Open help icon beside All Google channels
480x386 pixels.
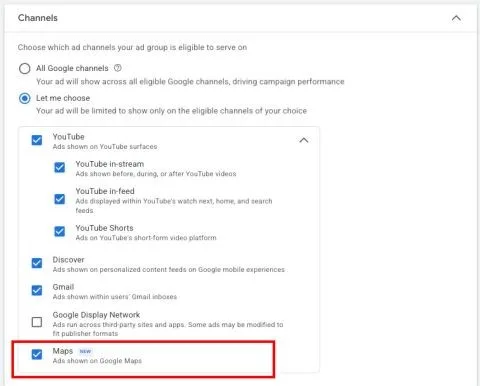(118, 68)
